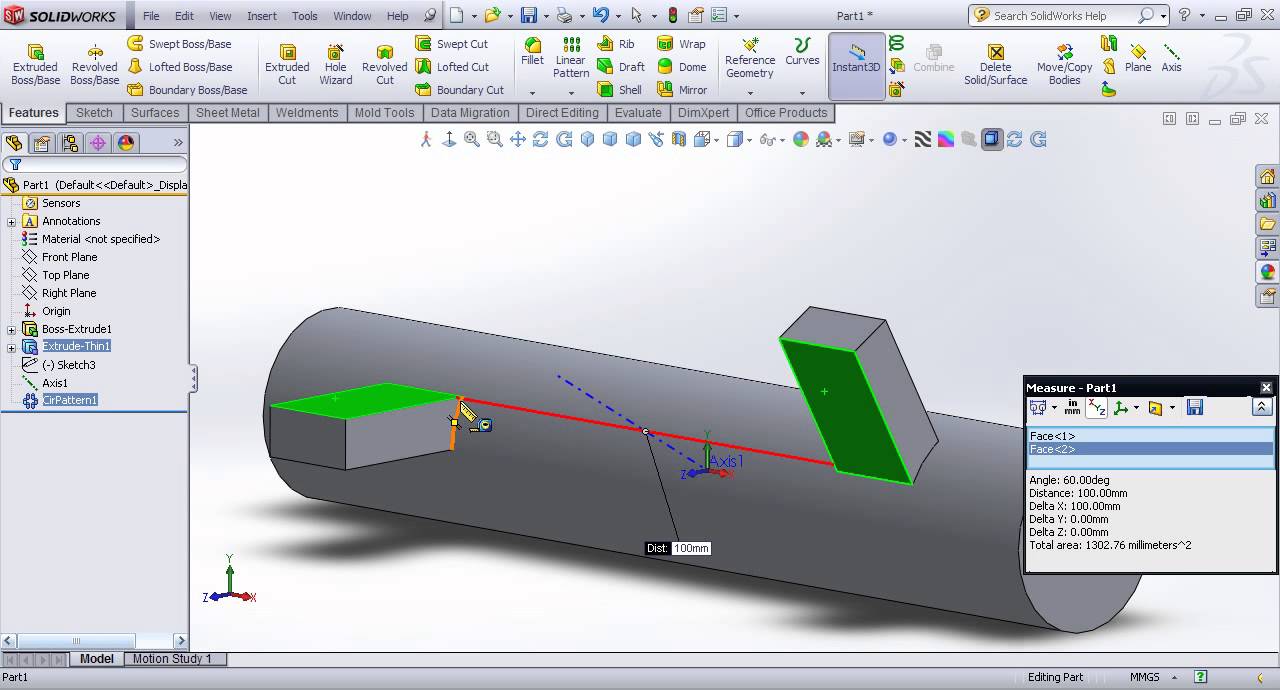Expand the Extrude-Thin1 feature node

12,347
